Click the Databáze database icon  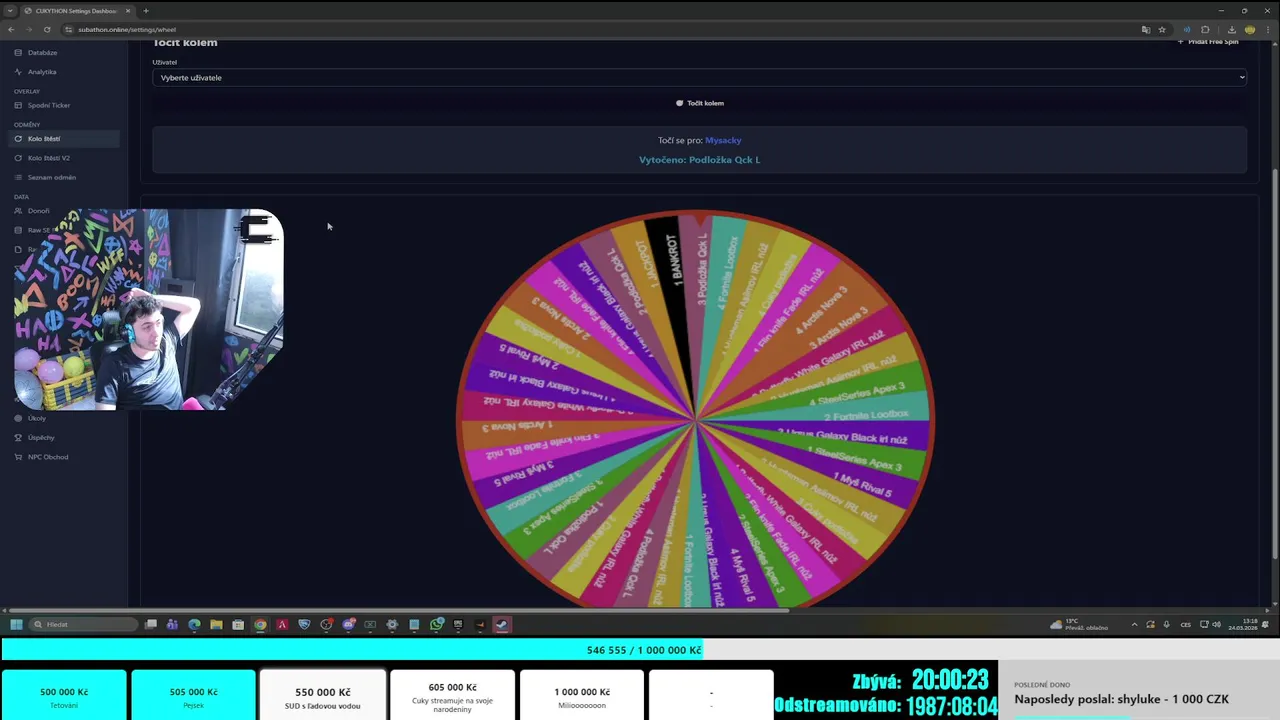click(18, 52)
